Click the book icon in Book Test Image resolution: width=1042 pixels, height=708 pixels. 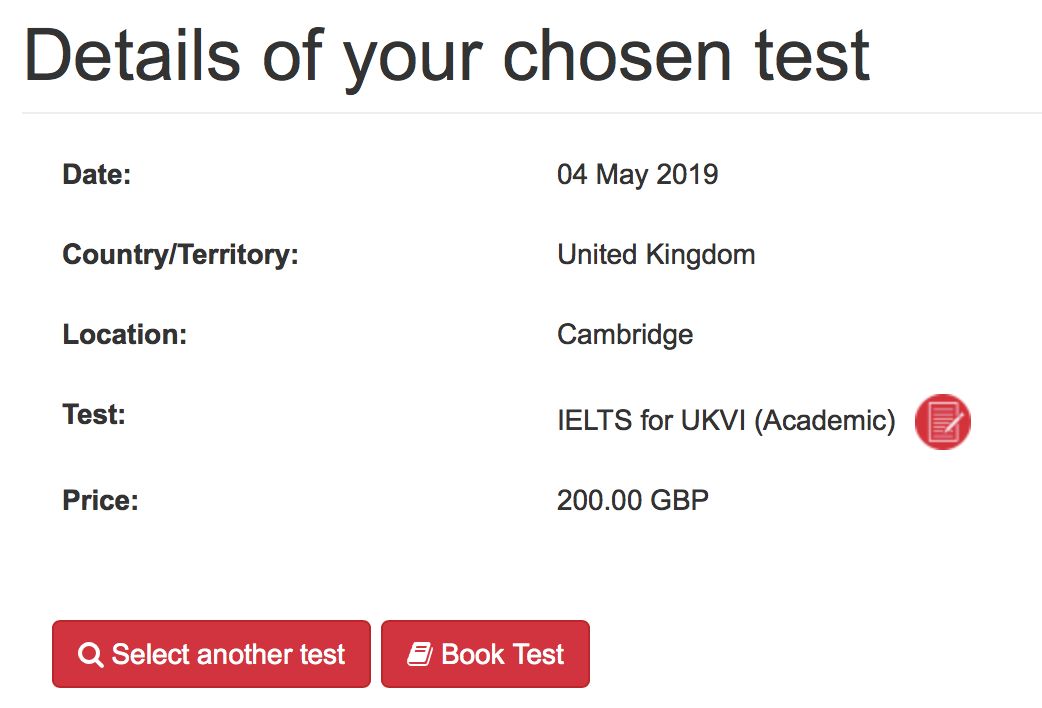tap(419, 655)
